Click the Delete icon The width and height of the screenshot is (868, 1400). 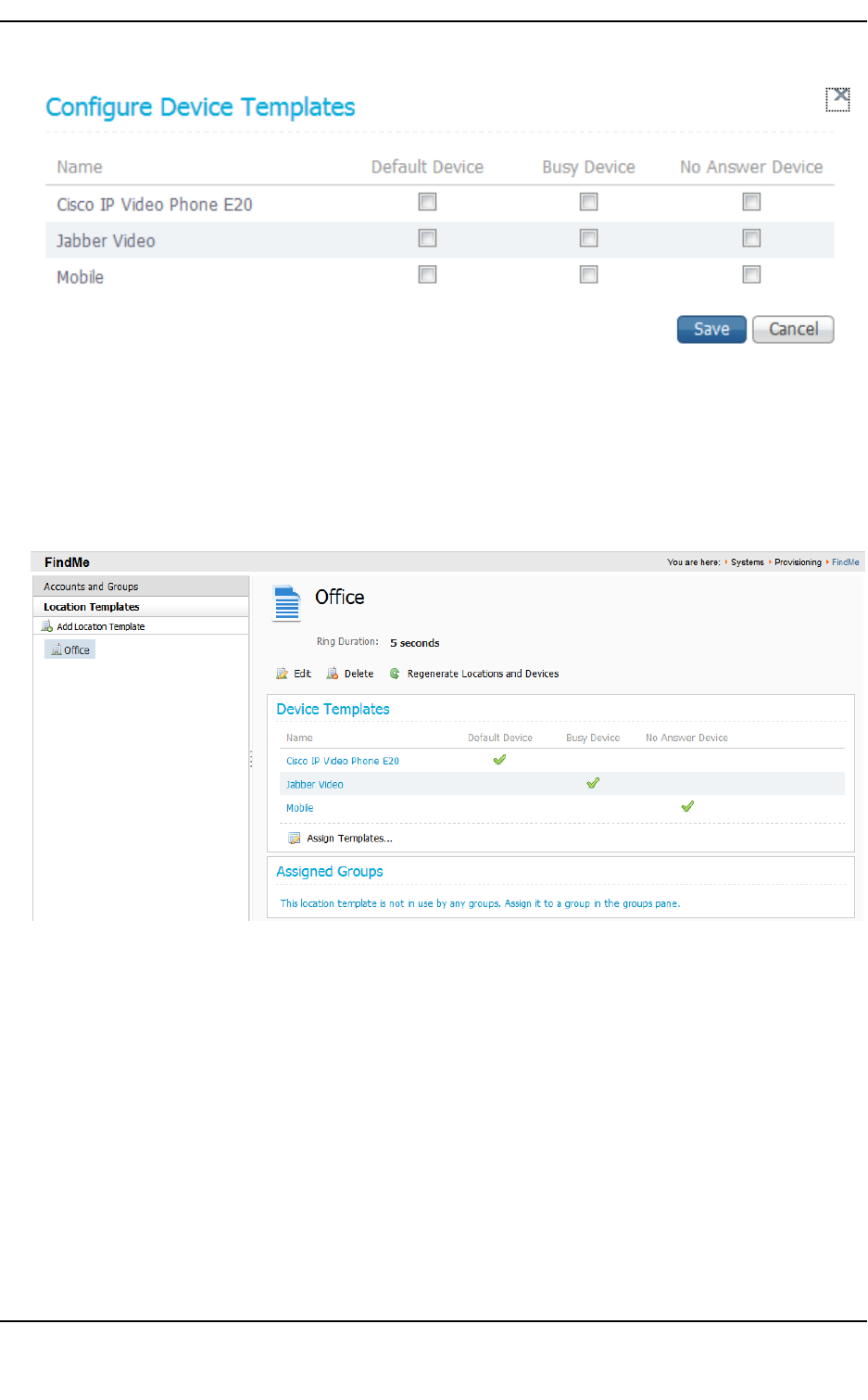coord(333,674)
